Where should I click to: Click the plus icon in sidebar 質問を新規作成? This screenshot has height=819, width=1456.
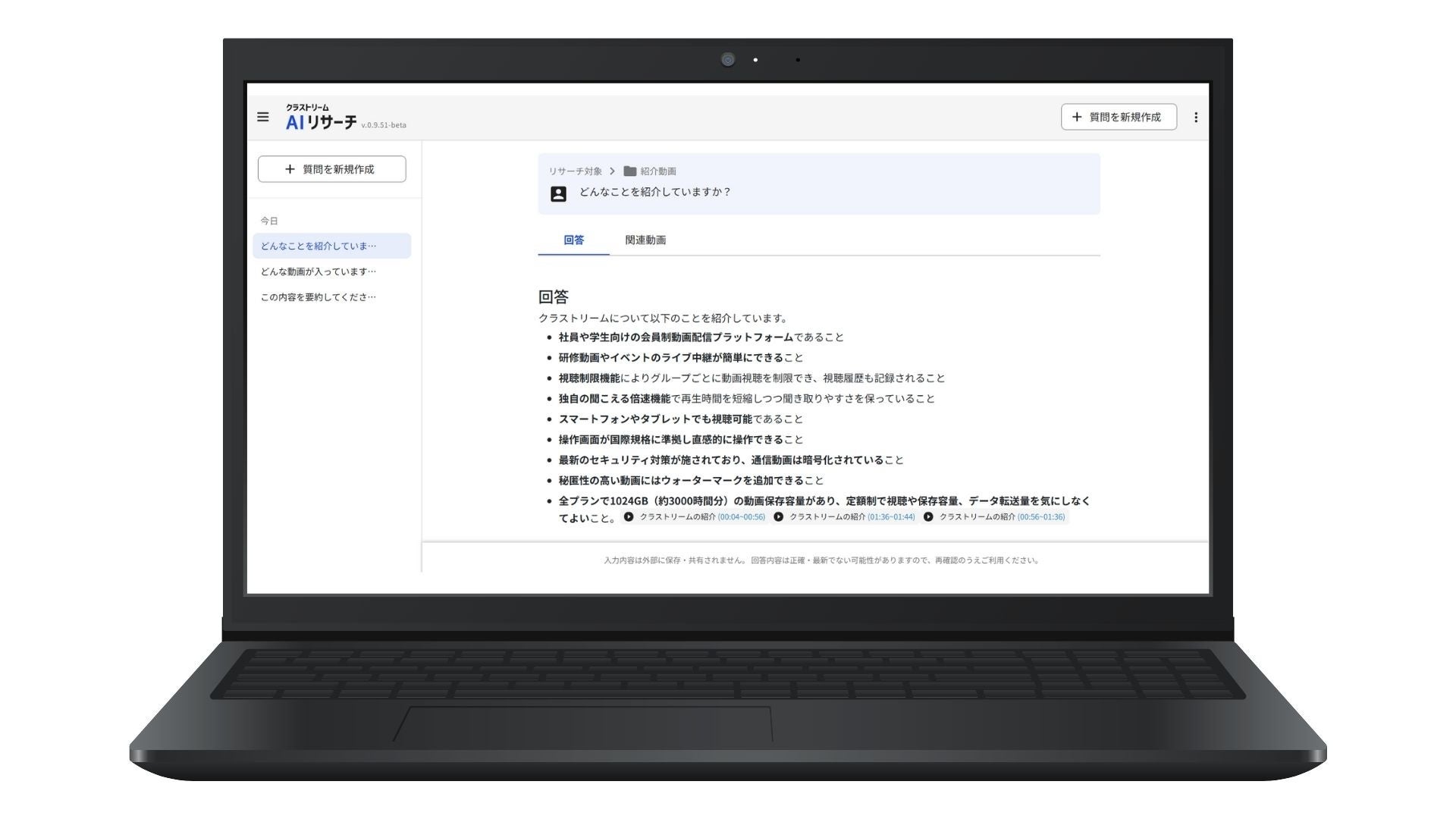(x=290, y=169)
